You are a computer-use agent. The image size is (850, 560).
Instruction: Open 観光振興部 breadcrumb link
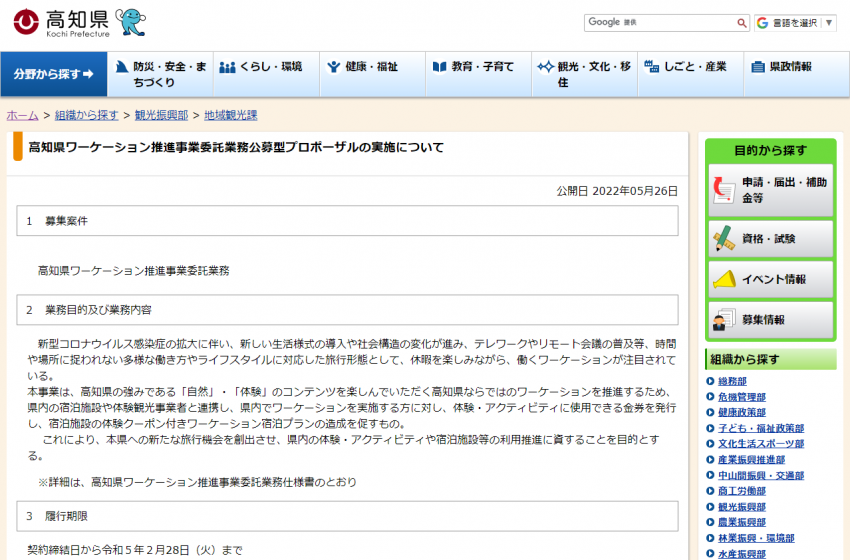click(x=161, y=115)
